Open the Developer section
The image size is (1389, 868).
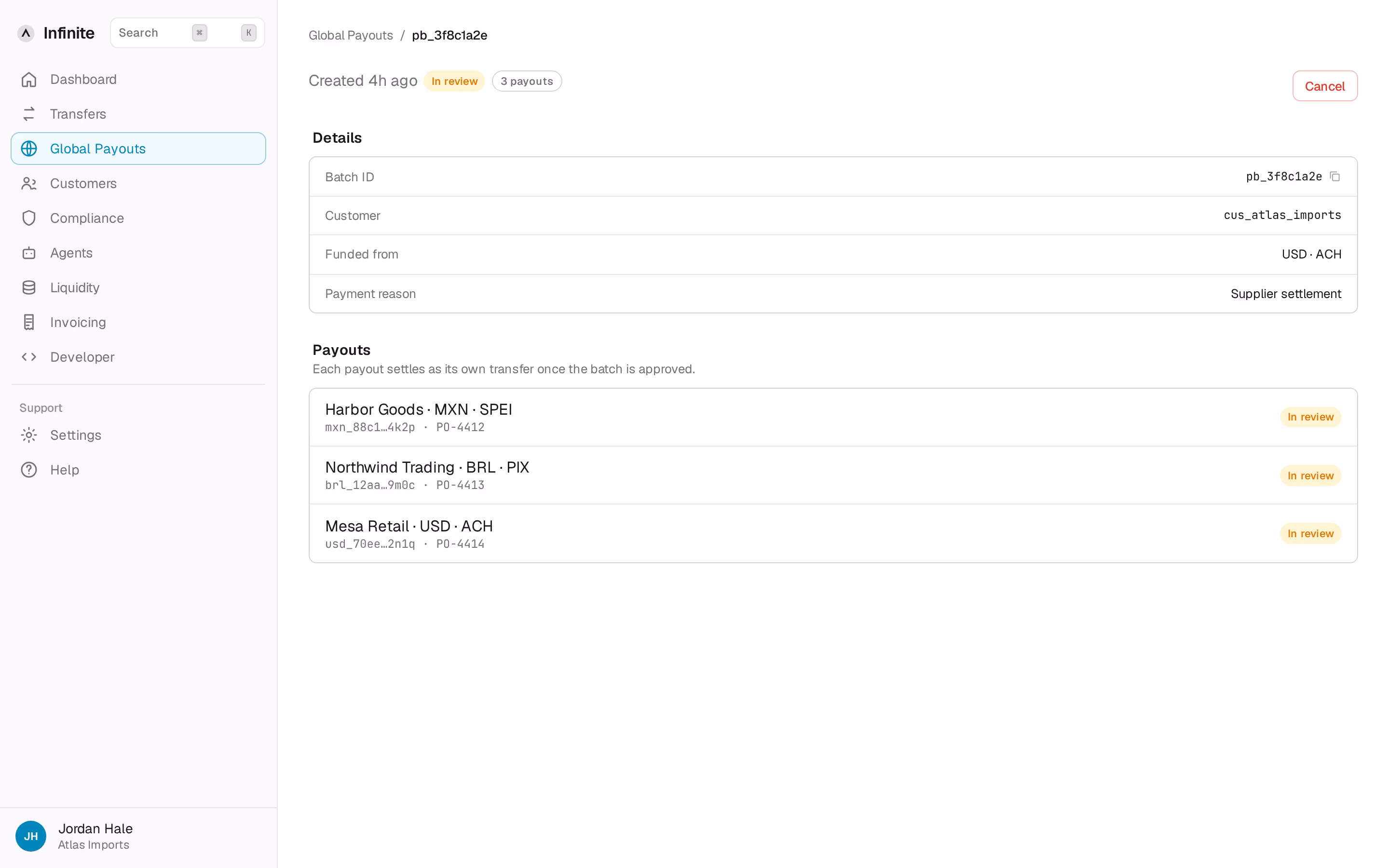[138, 357]
